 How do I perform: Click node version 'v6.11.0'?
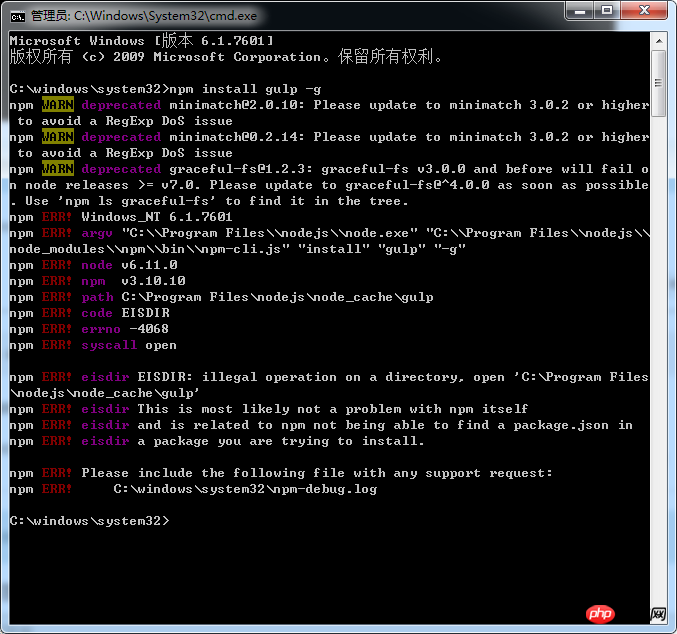pos(150,265)
